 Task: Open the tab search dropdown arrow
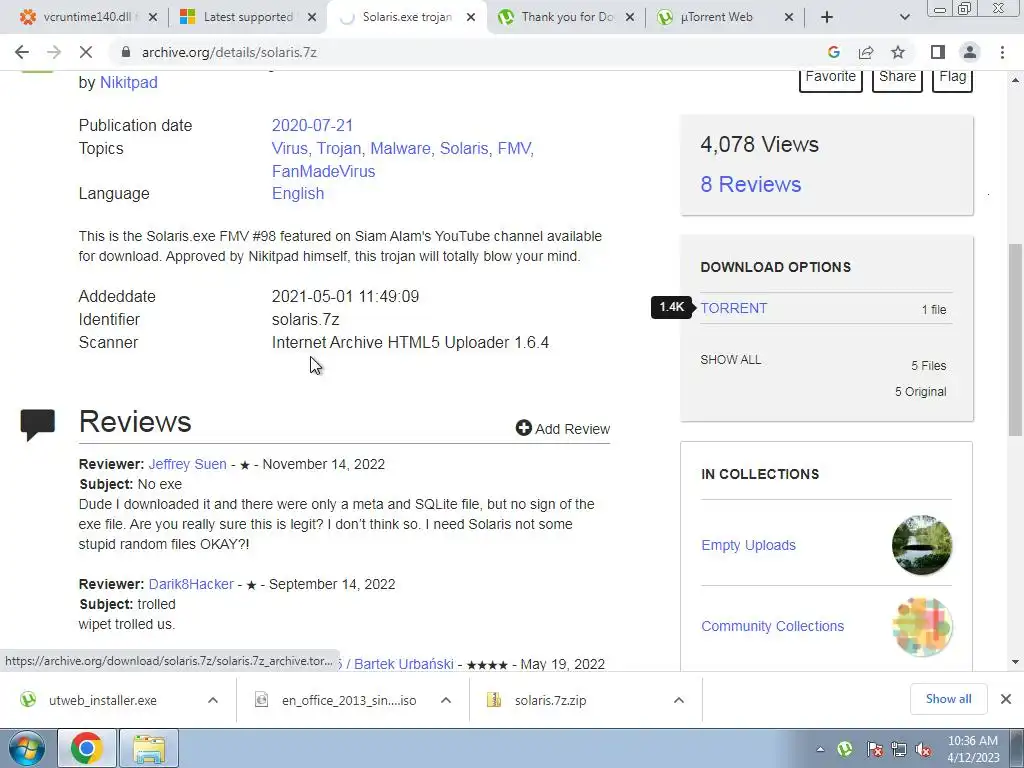click(904, 17)
